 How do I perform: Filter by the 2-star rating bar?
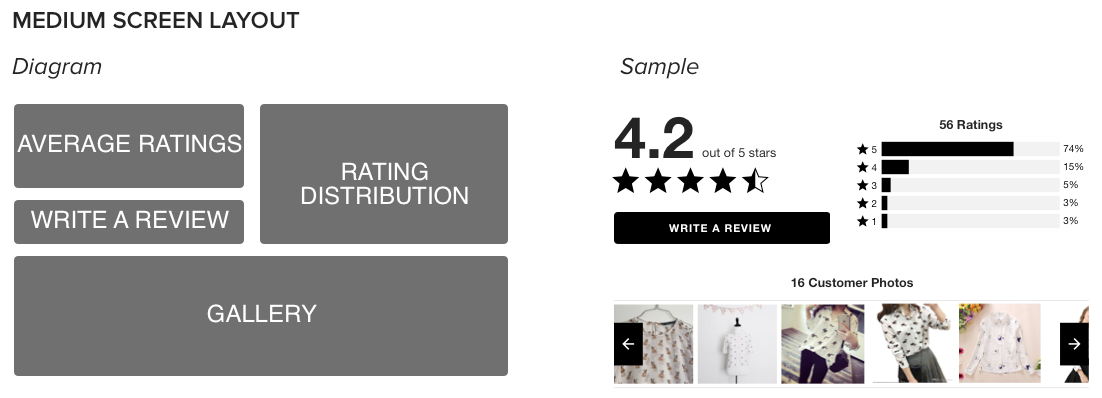970,203
